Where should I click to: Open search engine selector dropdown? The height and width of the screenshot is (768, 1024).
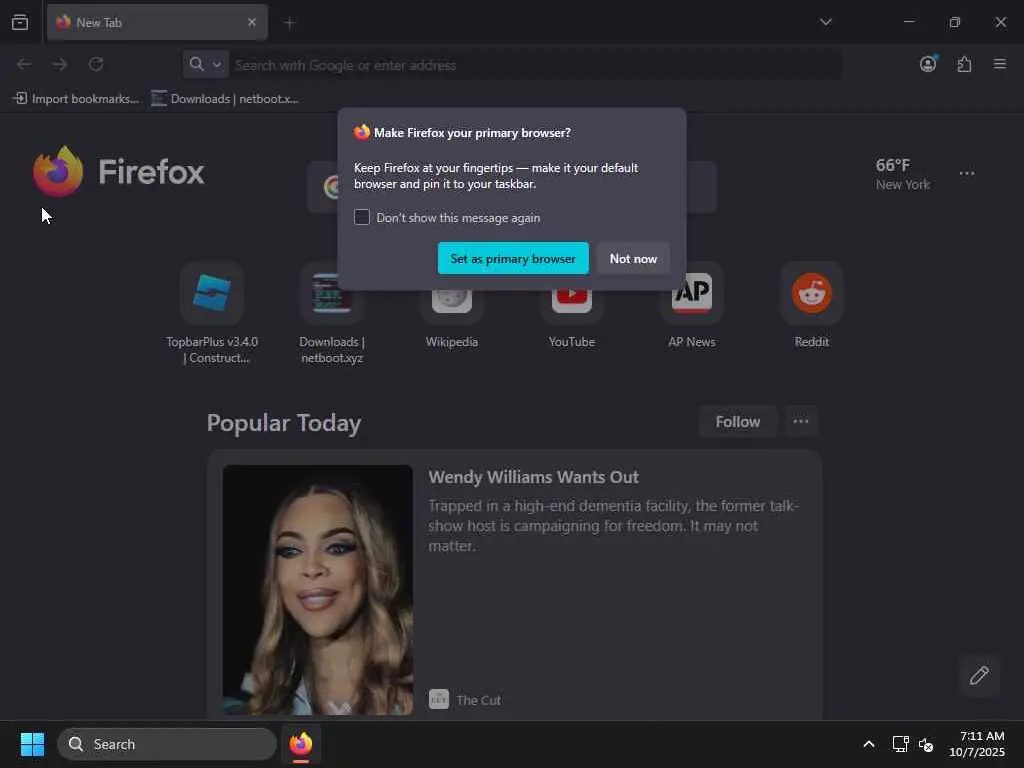[x=205, y=64]
